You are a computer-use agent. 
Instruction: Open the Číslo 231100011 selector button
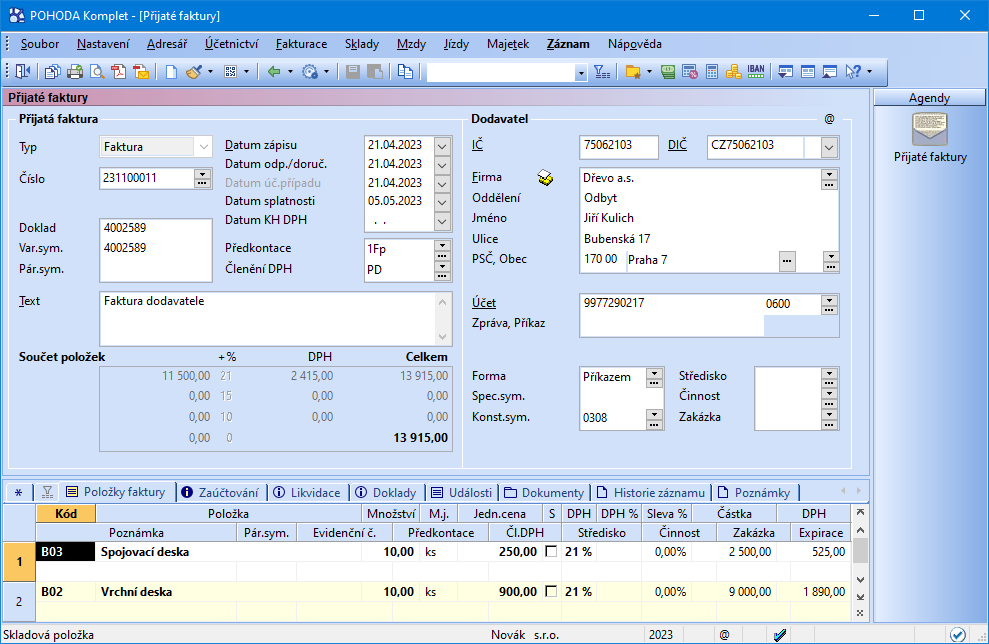[202, 179]
